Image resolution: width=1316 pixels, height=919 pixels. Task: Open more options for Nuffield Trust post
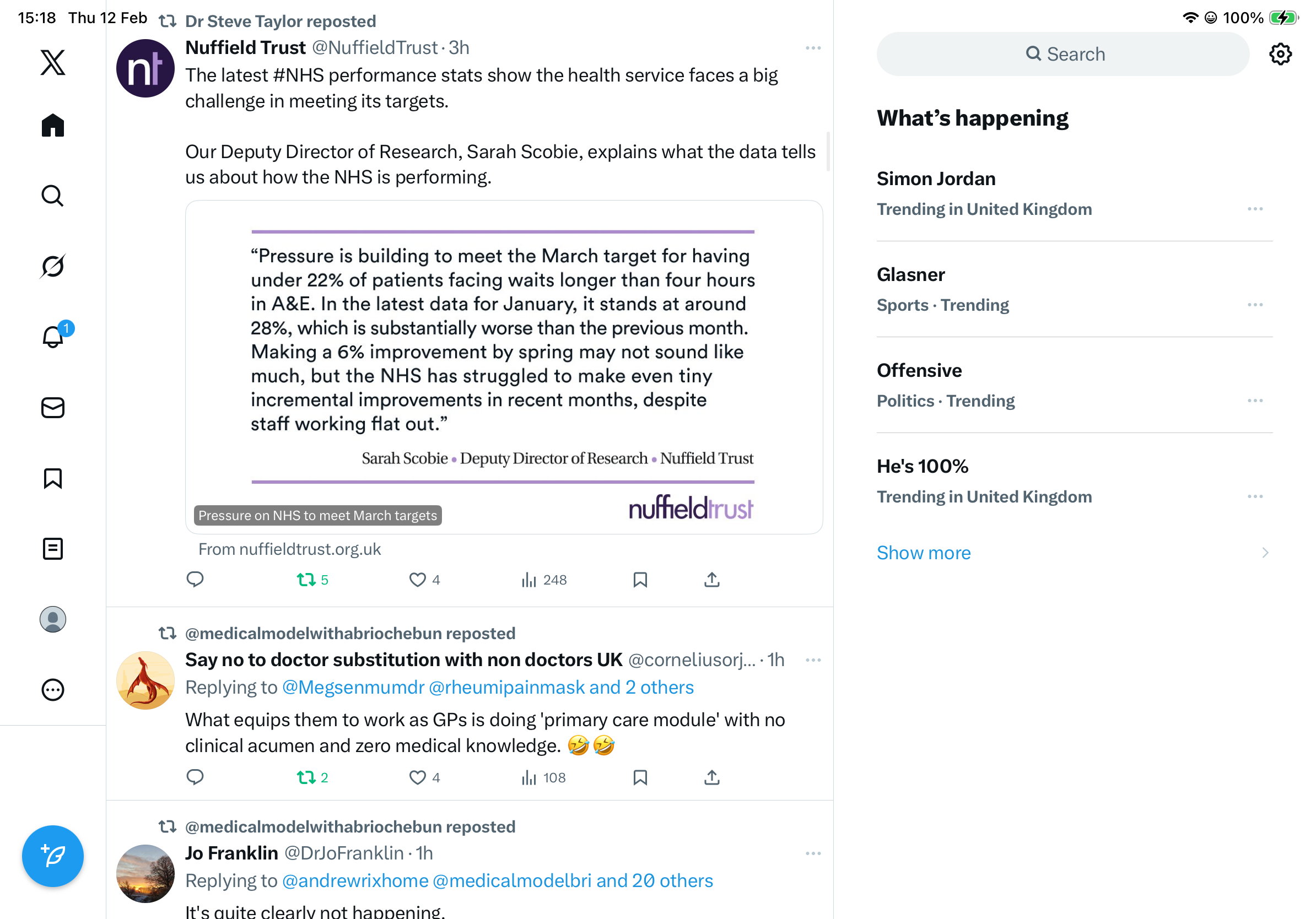tap(813, 48)
